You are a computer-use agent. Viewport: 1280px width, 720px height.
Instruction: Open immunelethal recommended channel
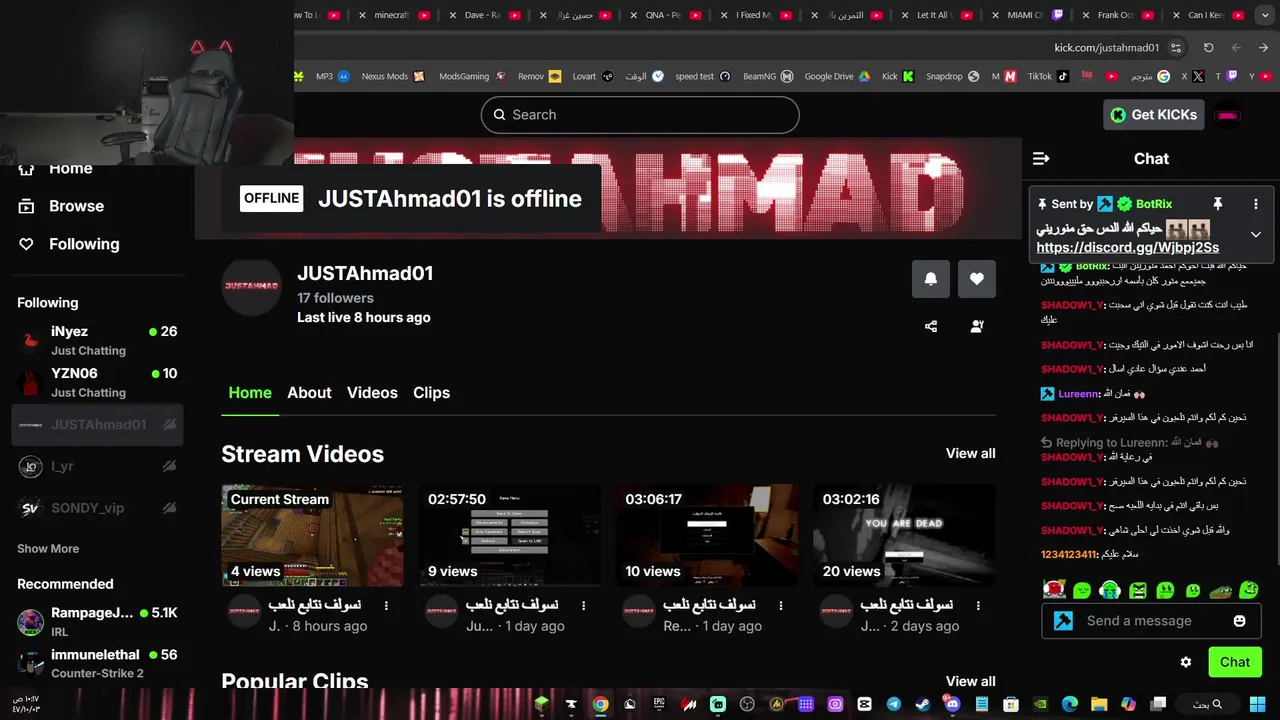point(97,663)
